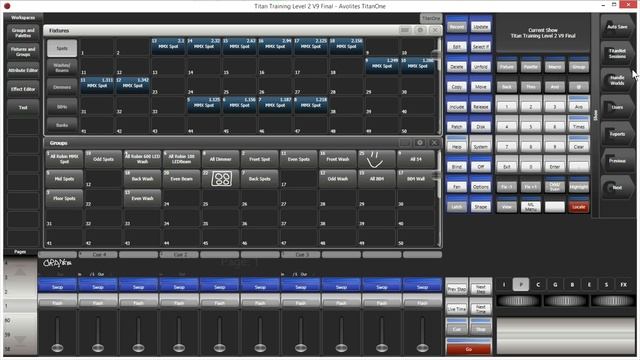
Task: Select the All Dimmer group
Action: [221, 159]
